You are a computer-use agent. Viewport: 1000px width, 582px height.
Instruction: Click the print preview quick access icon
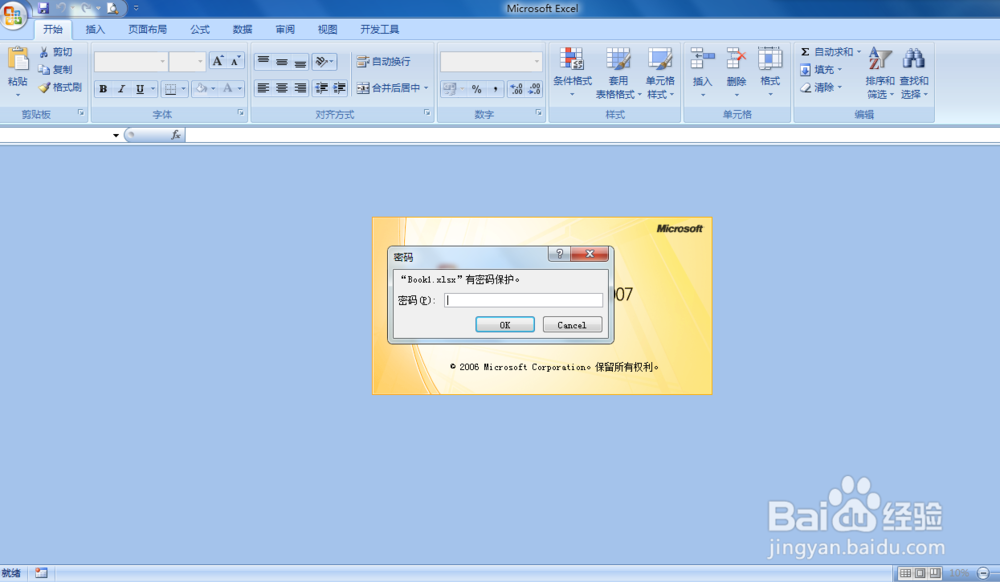pyautogui.click(x=113, y=8)
